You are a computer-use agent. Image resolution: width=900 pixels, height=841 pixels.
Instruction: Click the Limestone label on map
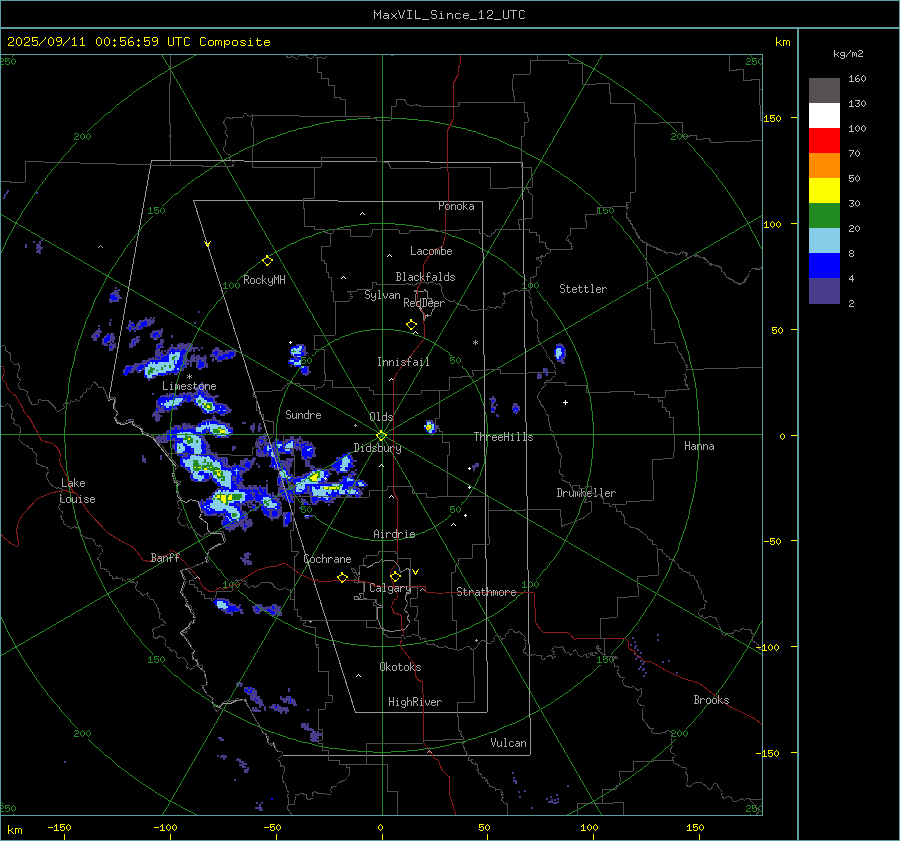[189, 386]
